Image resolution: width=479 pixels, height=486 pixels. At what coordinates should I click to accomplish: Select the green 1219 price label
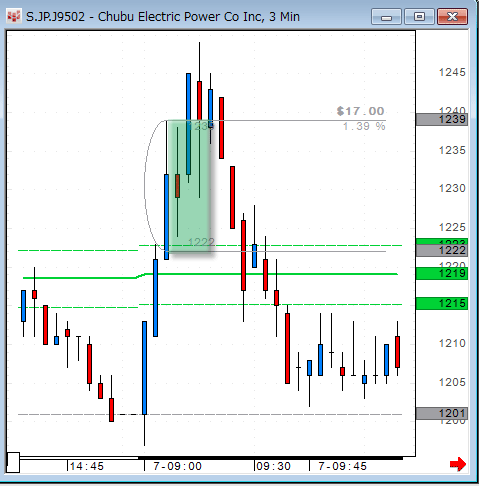[442, 273]
